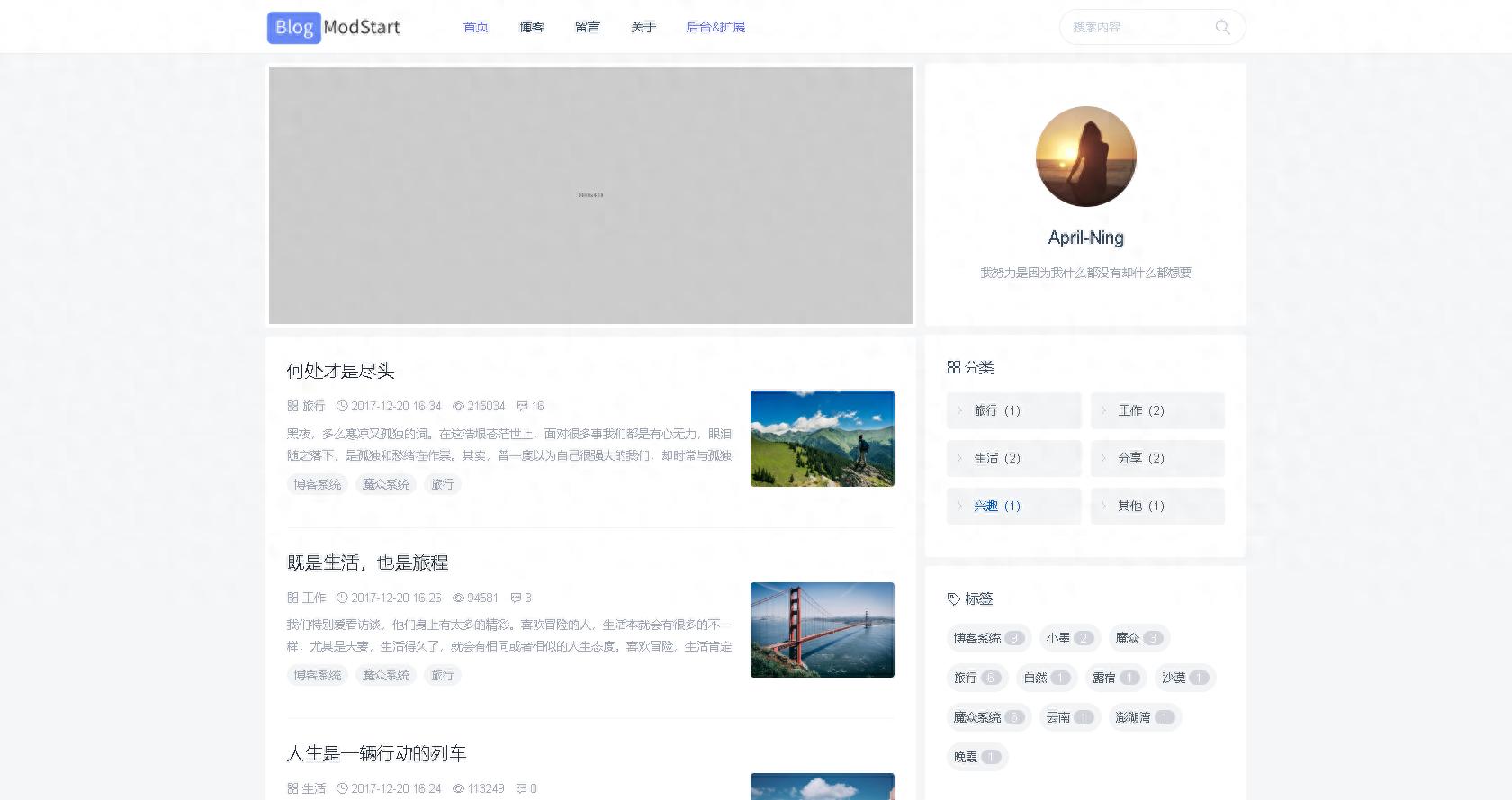
Task: Click the category icon beside 生活 in third post
Action: coord(292,788)
